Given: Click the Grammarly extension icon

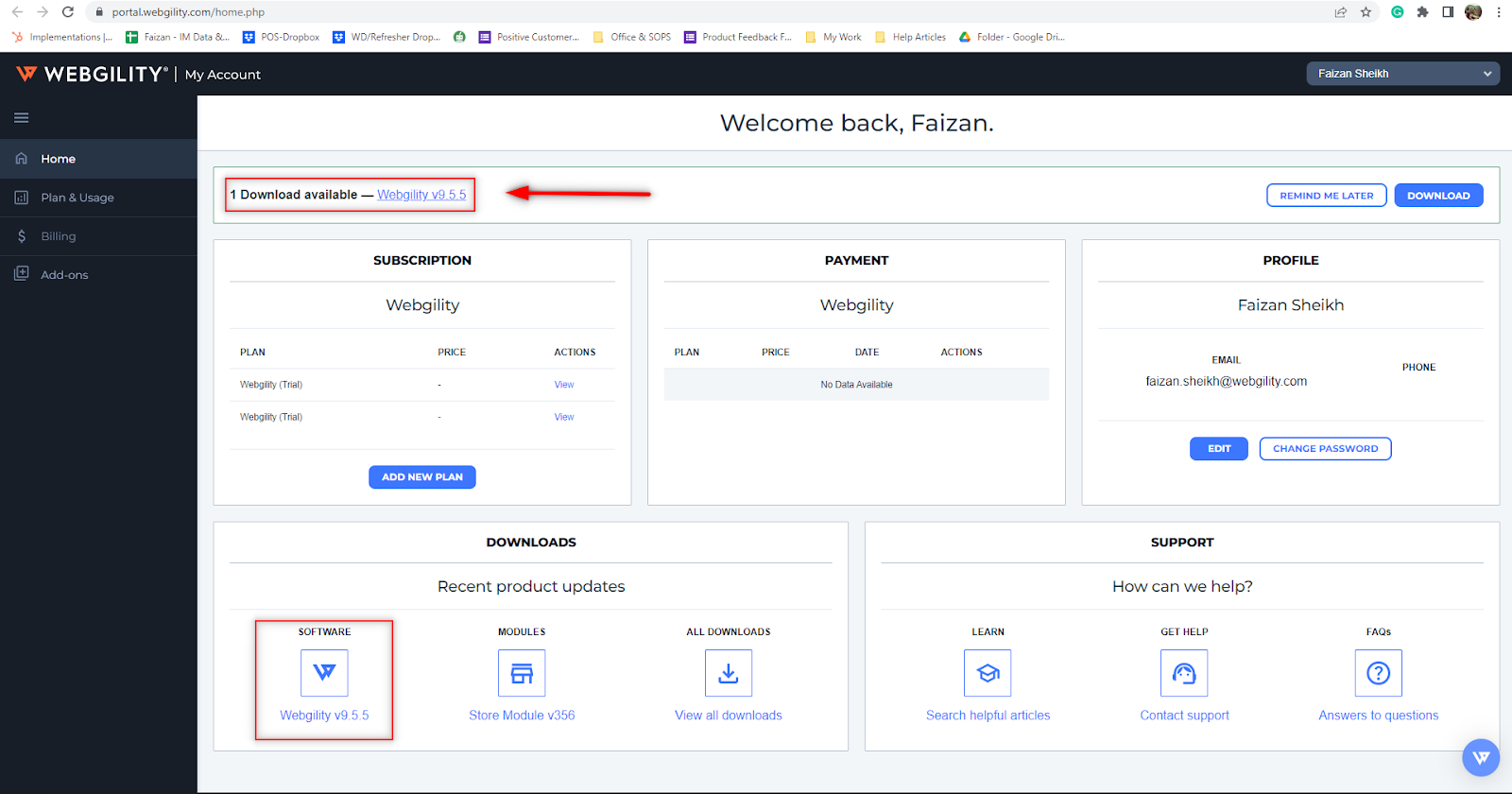Looking at the screenshot, I should (x=1397, y=12).
